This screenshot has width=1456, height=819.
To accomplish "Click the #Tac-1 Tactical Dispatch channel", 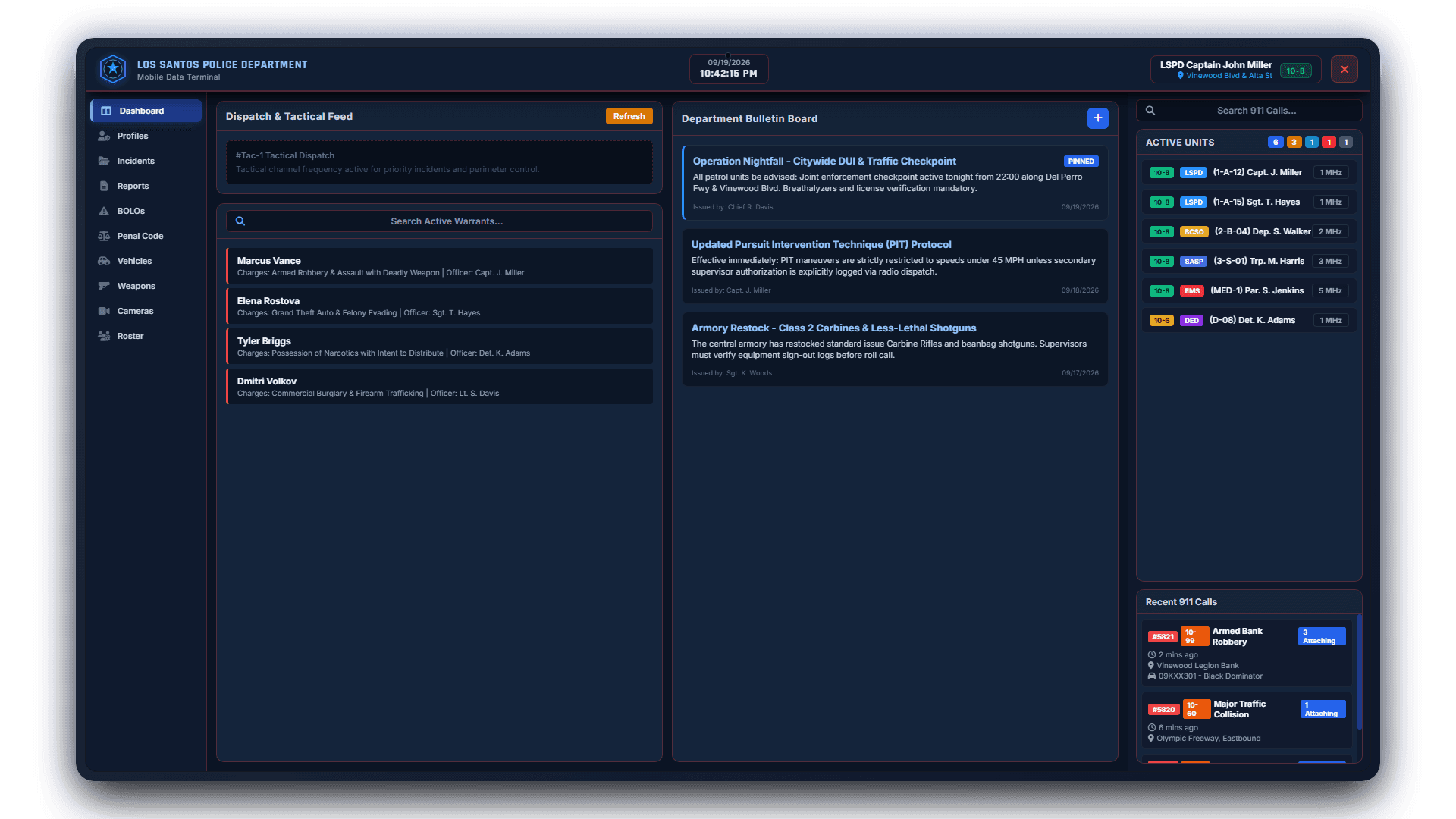I will pyautogui.click(x=439, y=162).
